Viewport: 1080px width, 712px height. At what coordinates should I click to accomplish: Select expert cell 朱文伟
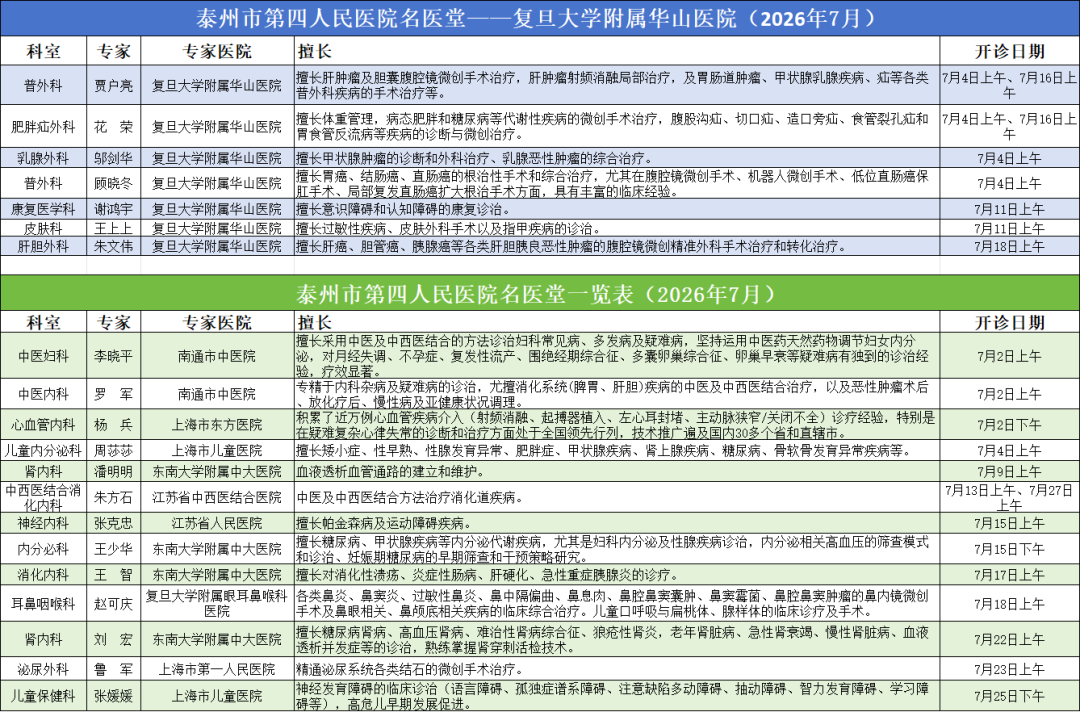[x=114, y=246]
